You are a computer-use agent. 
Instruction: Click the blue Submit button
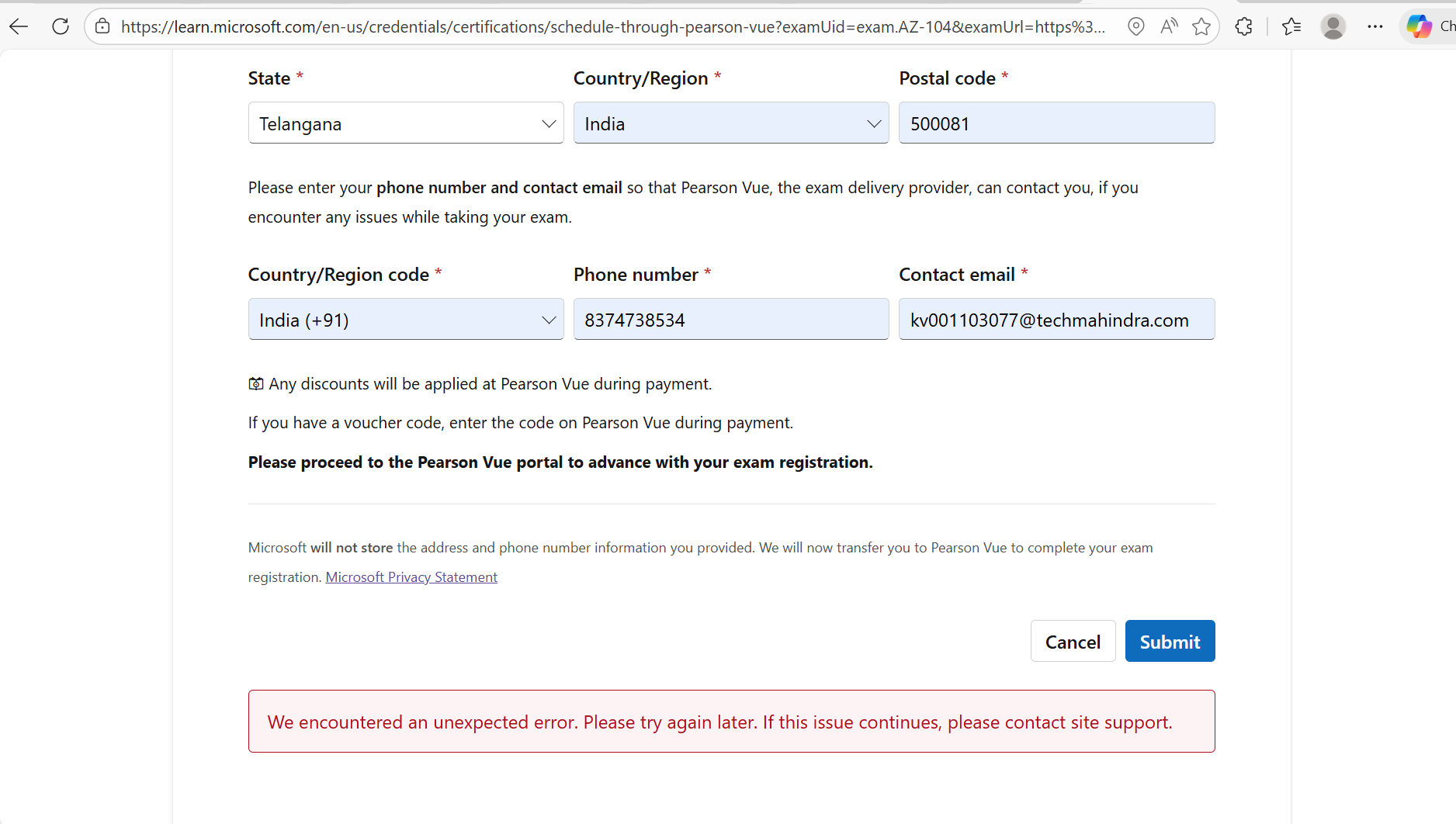[x=1170, y=641]
